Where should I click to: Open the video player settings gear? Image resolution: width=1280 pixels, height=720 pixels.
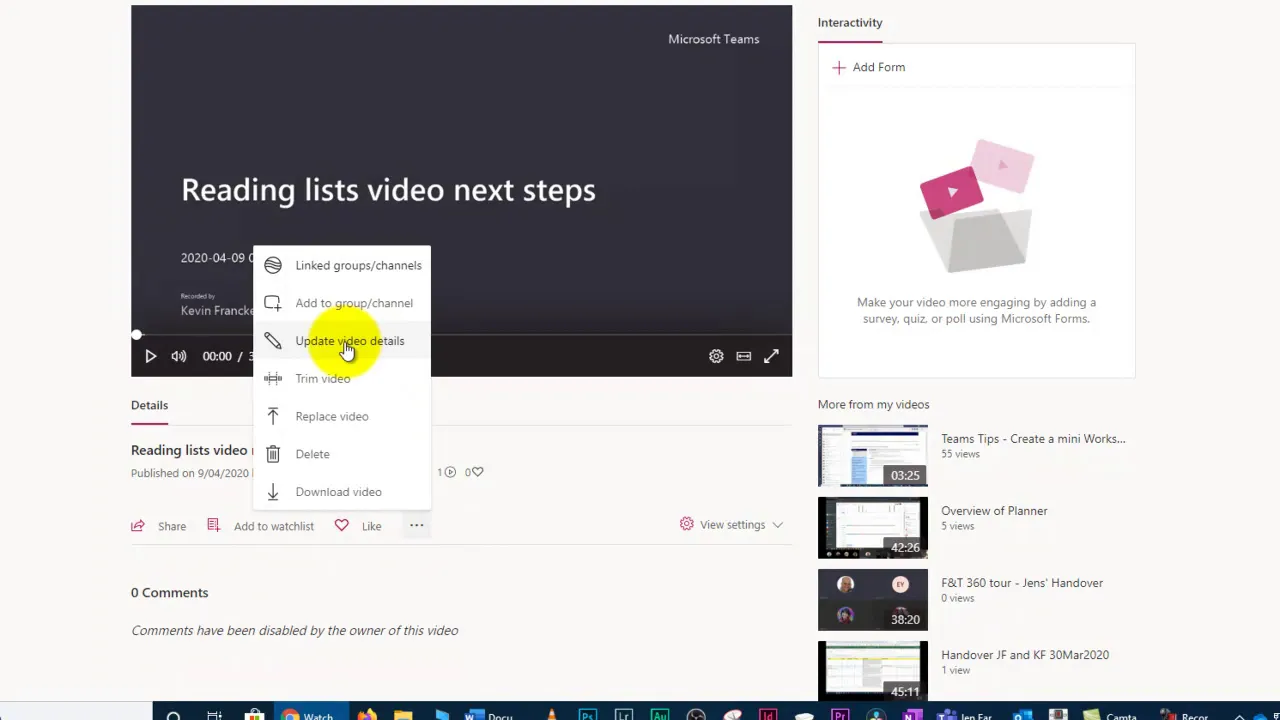point(716,356)
